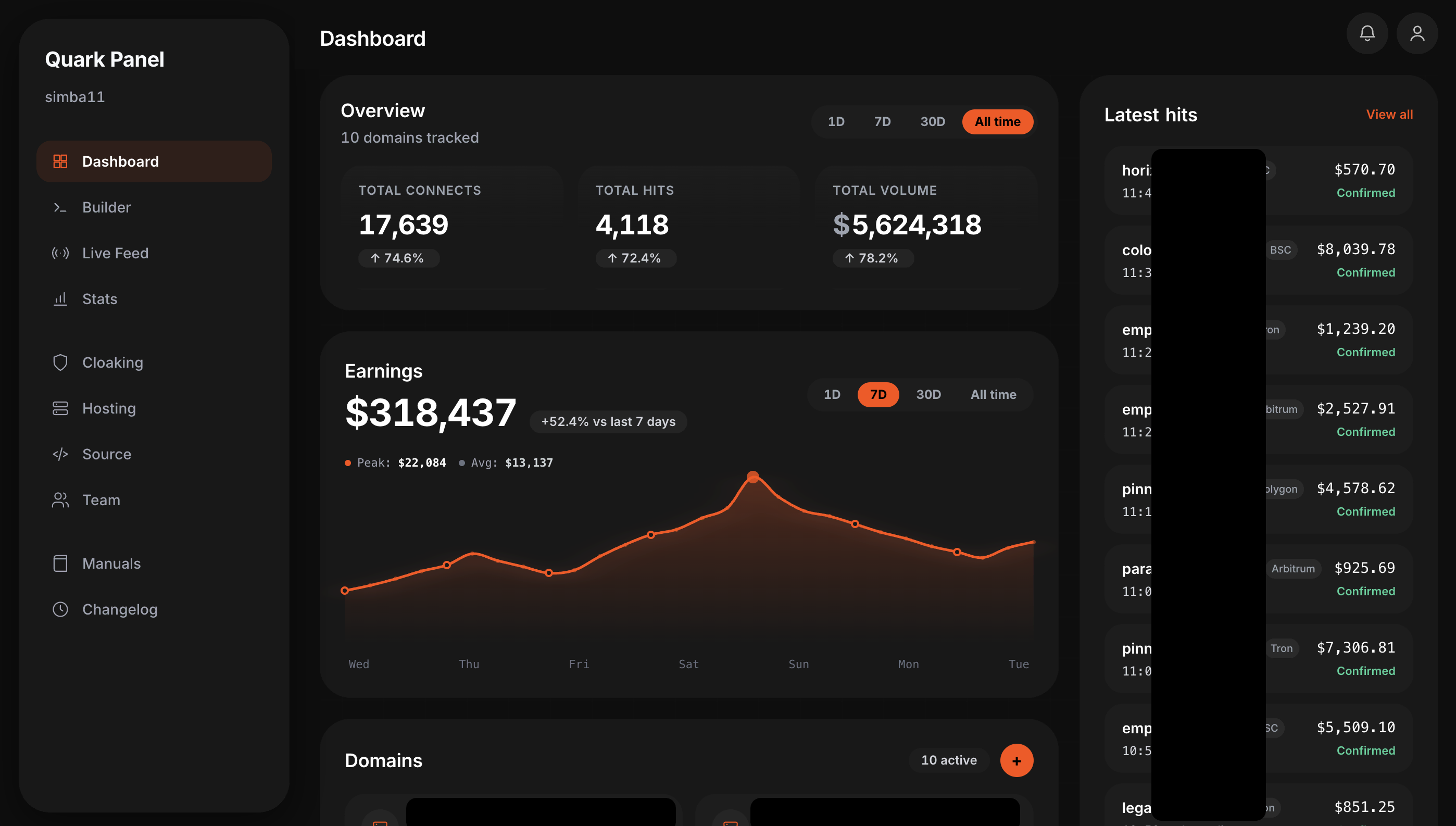Click the Arbitrum tag in the $925.69 hit
1456x826 pixels.
pos(1292,568)
